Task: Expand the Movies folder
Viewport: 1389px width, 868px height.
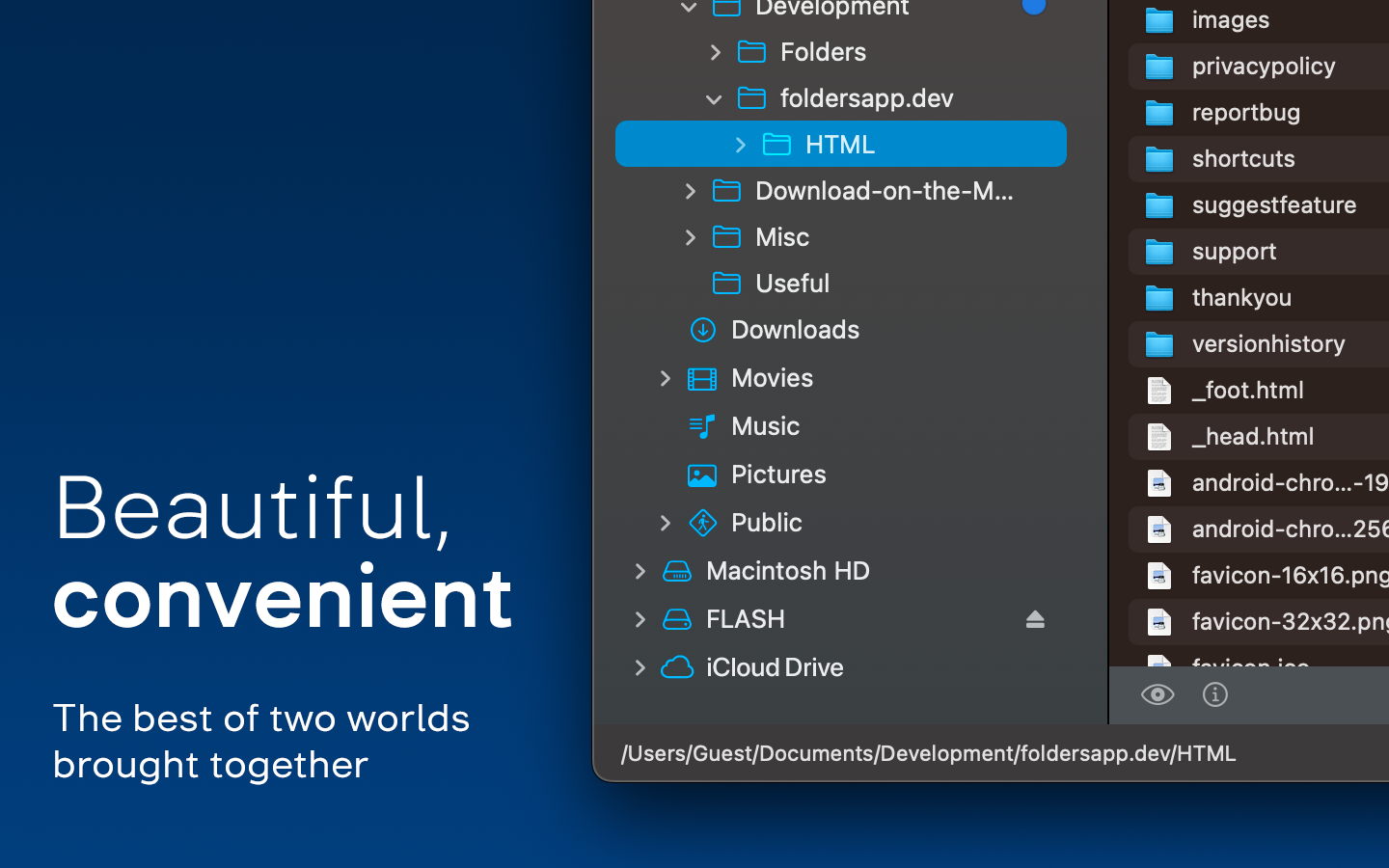Action: 665,378
